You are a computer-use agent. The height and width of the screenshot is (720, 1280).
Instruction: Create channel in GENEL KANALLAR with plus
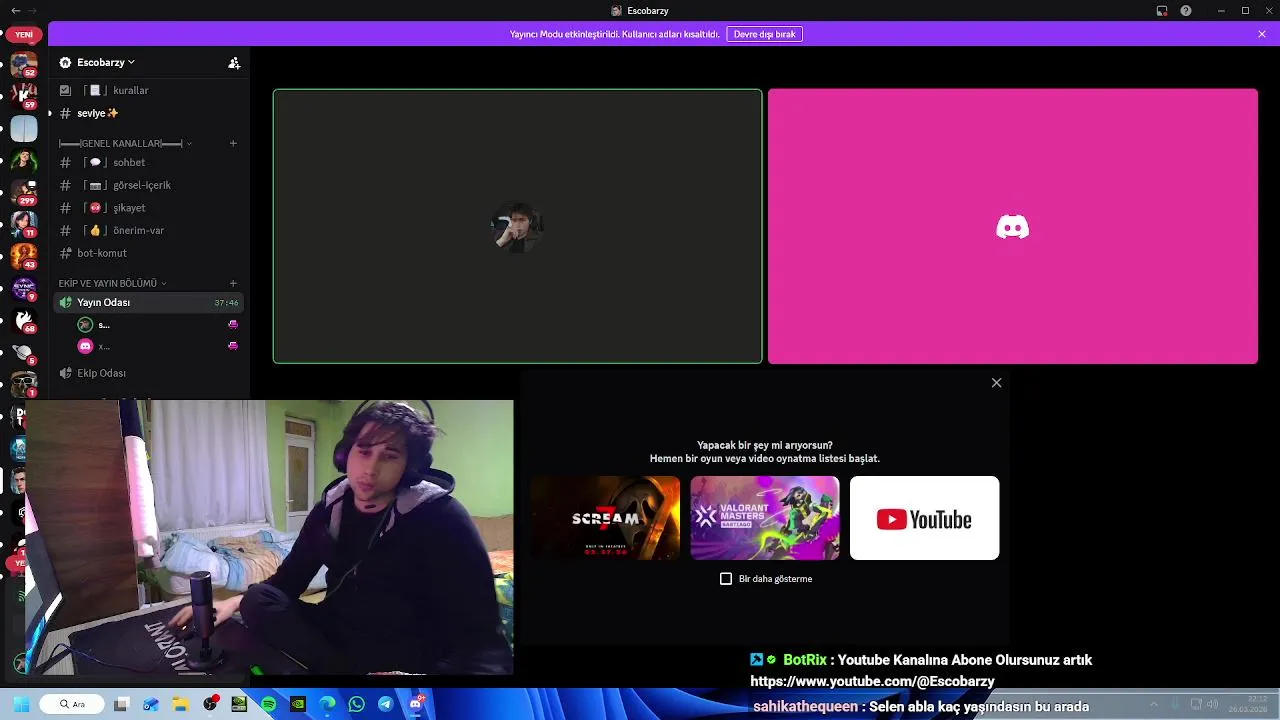coord(233,143)
